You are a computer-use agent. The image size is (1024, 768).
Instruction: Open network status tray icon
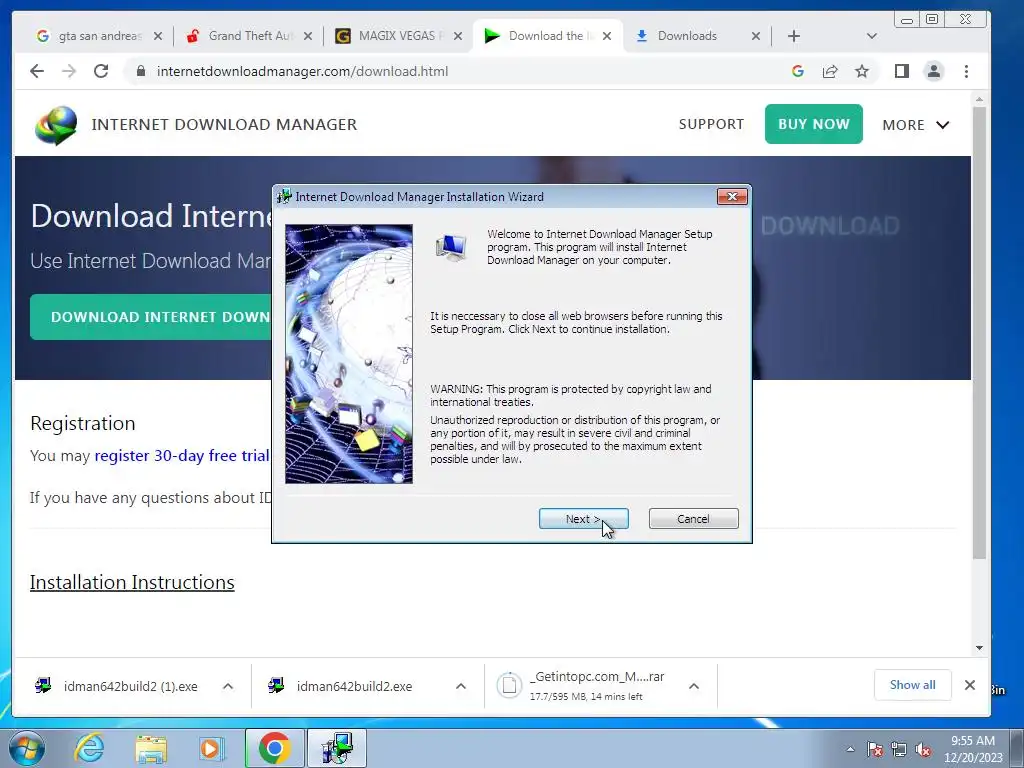pyautogui.click(x=899, y=750)
